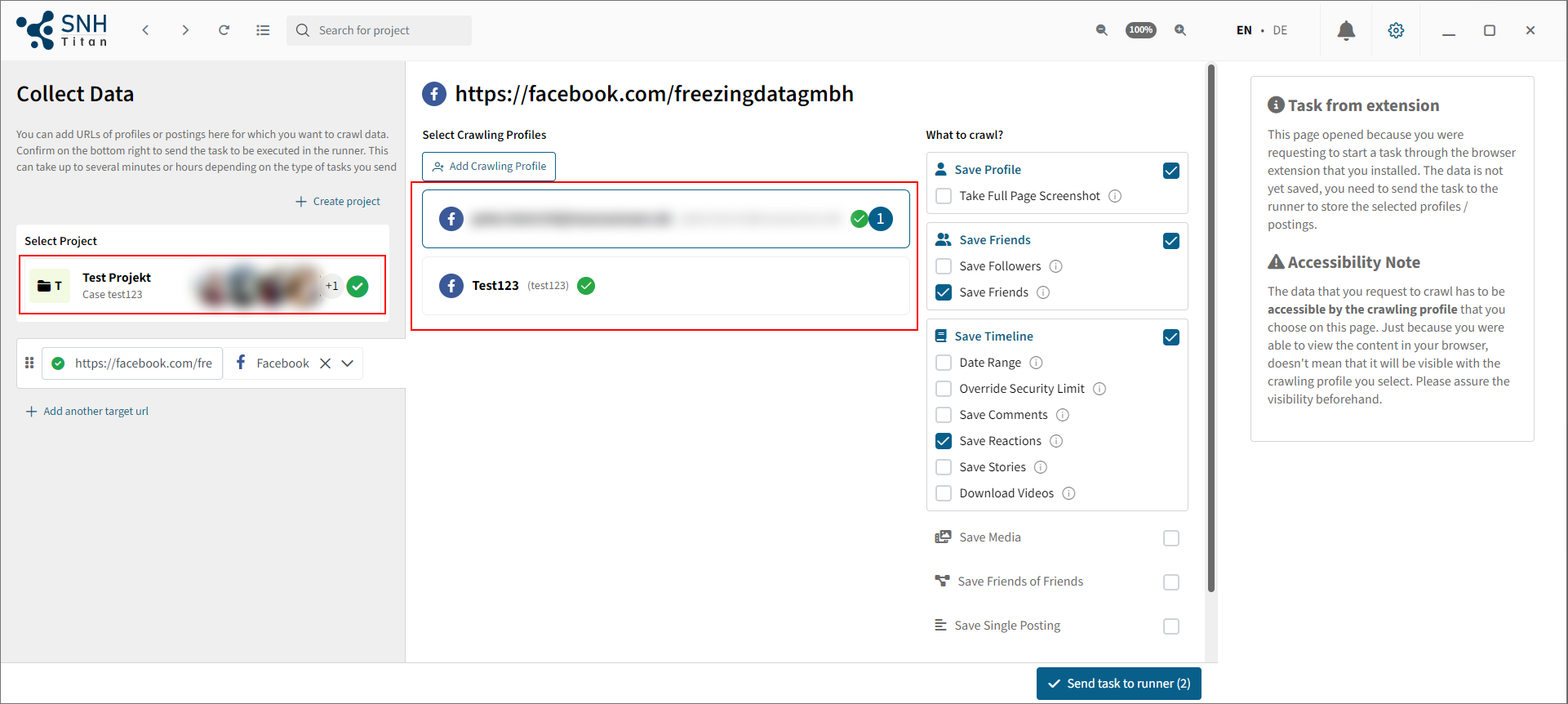Click the Facebook icon beside page URL heading

click(434, 94)
